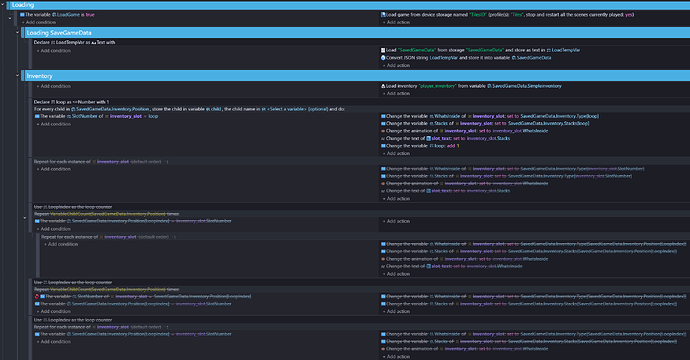Select the Loading group title
Image resolution: width=690 pixels, height=360 pixels.
[x=23, y=5]
